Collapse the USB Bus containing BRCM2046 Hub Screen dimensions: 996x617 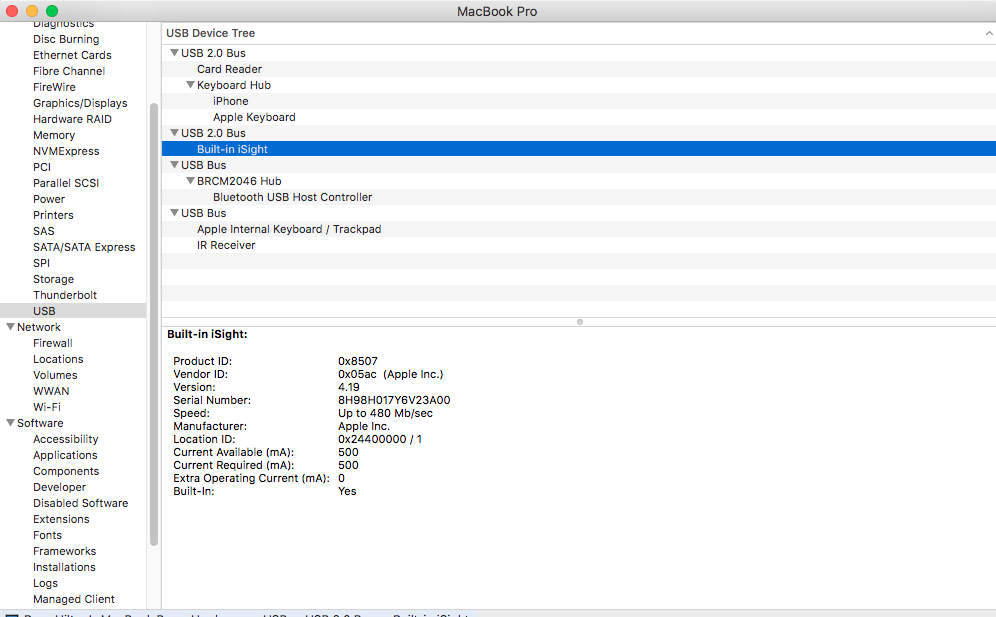pyautogui.click(x=174, y=165)
